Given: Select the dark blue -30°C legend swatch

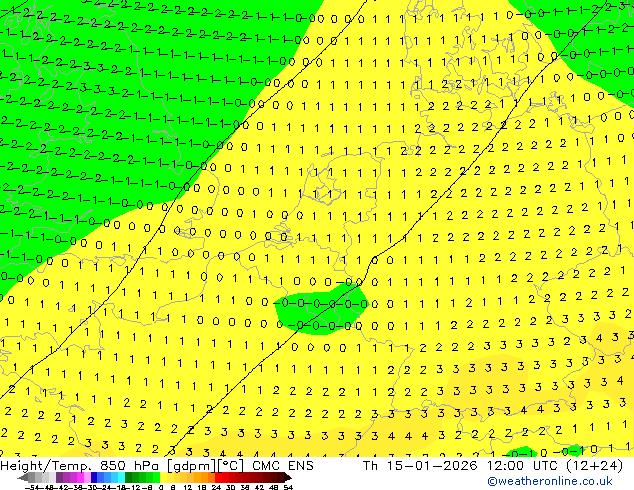Looking at the screenshot, I should pyautogui.click(x=94, y=477).
